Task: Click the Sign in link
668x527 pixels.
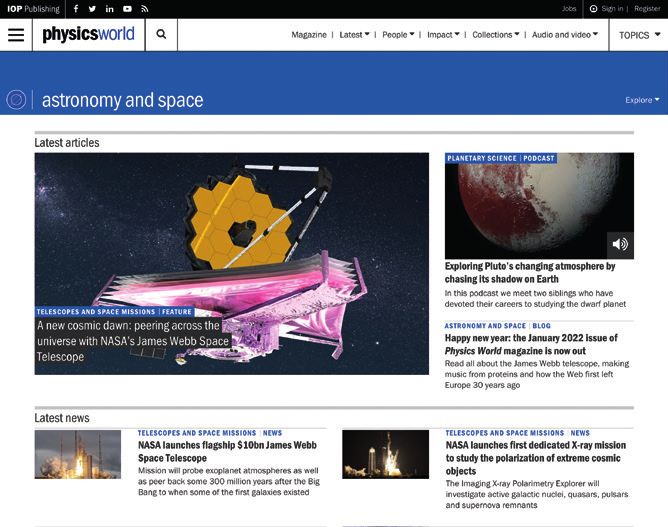Action: 612,9
